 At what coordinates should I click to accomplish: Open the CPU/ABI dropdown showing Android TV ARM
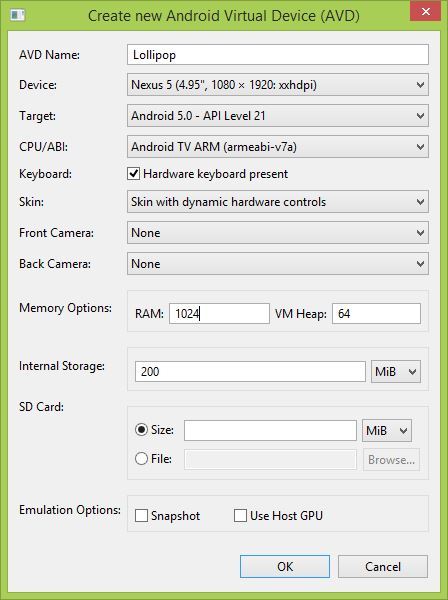[x=278, y=147]
